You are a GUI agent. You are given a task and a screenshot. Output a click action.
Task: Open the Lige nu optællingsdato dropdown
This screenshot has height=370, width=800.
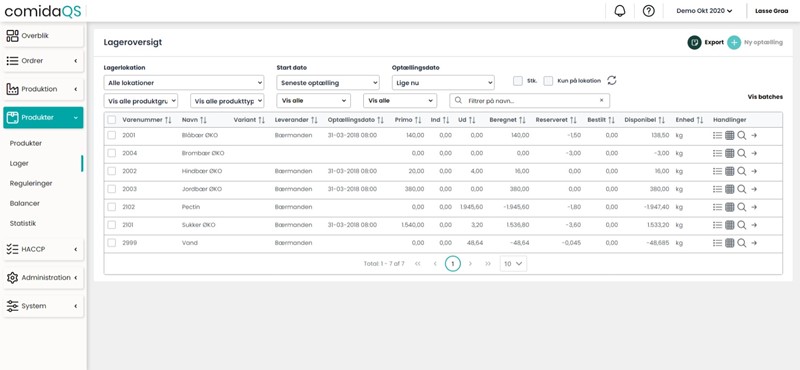pos(443,82)
